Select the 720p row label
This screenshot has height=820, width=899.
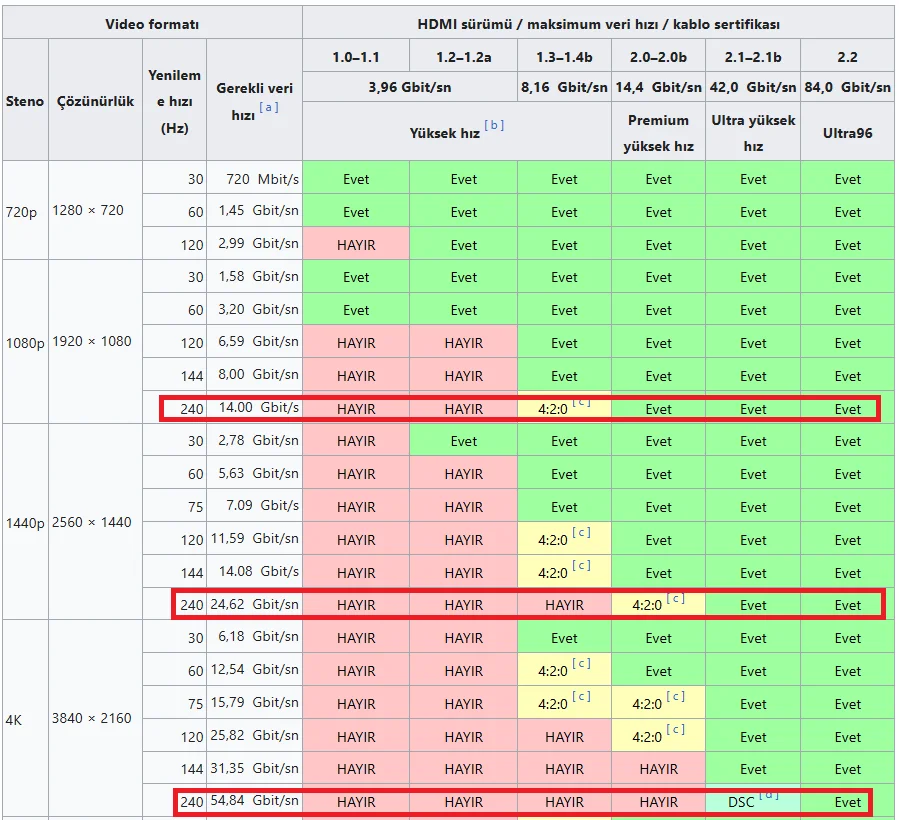22,211
